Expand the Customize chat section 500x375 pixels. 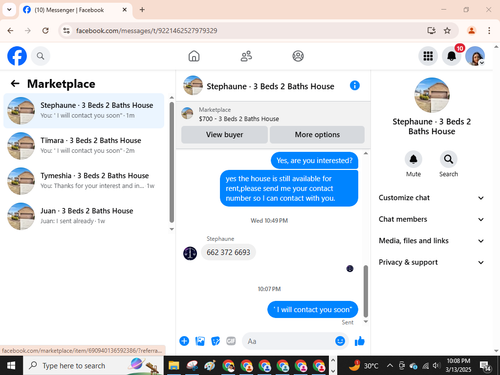point(431,198)
